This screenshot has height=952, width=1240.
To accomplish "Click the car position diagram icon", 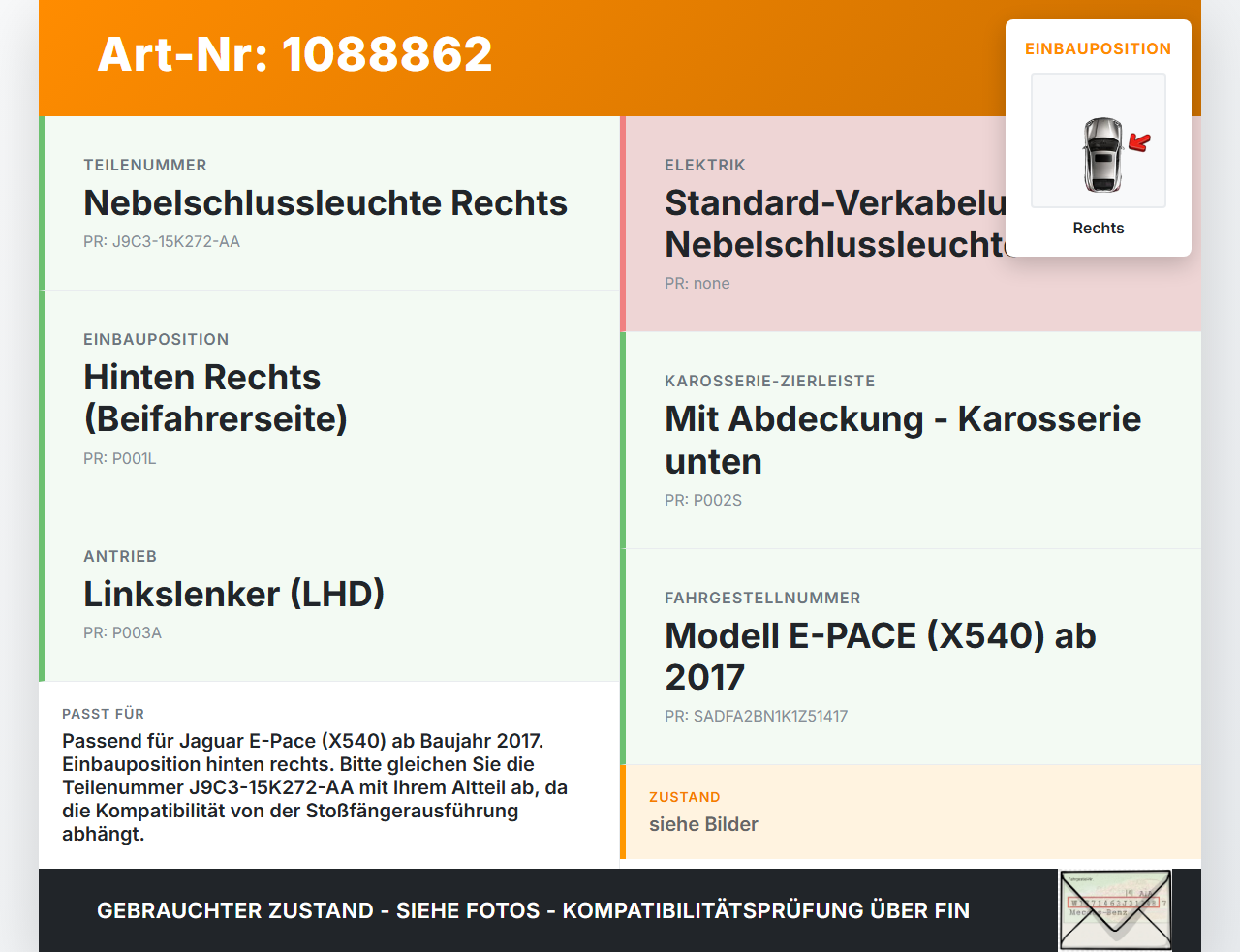I will click(x=1099, y=140).
